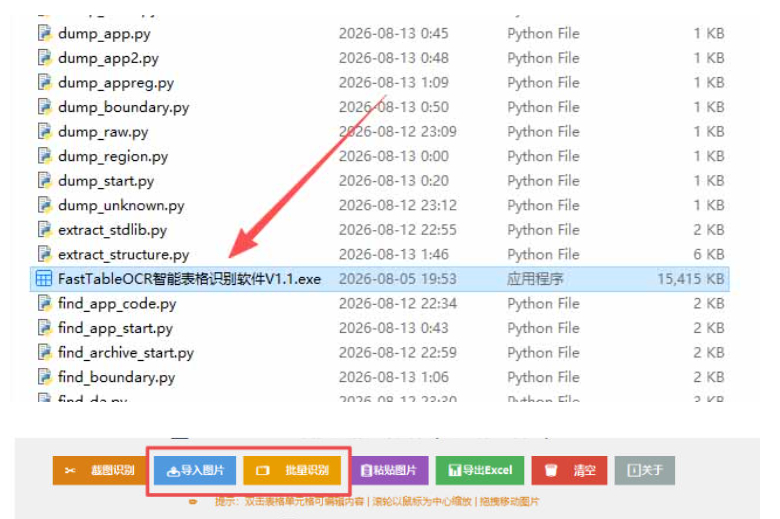
Task: Click the FastTableOCR智能表格识别软件V1.1.exe file name
Action: pyautogui.click(x=189, y=279)
